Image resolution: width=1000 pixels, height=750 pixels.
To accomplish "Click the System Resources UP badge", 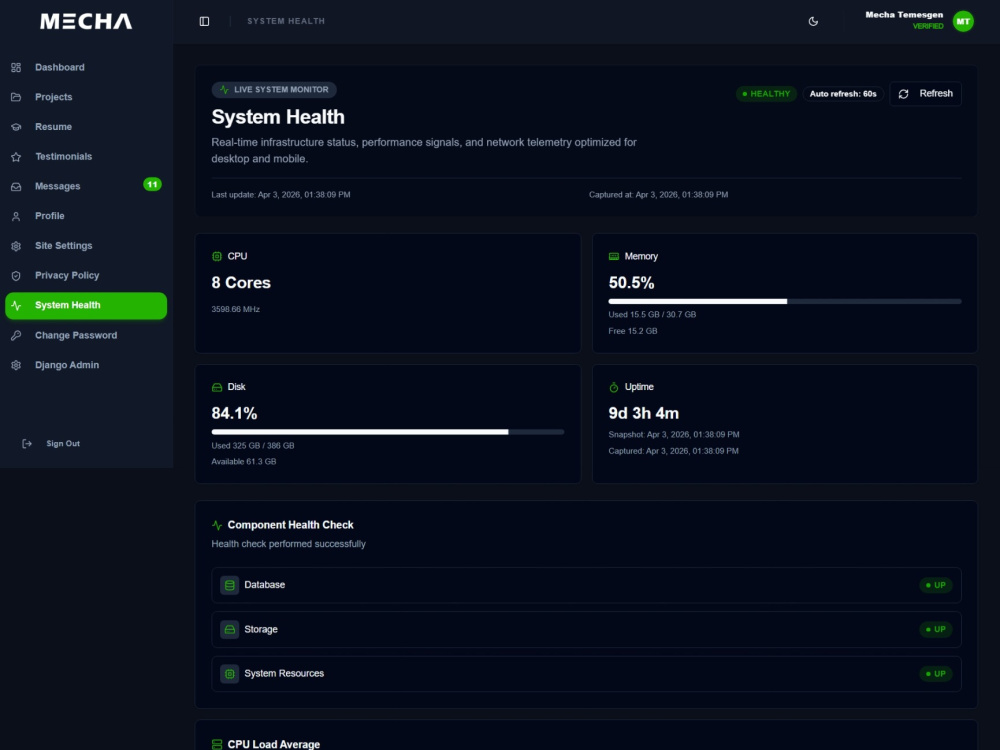I will click(x=936, y=674).
